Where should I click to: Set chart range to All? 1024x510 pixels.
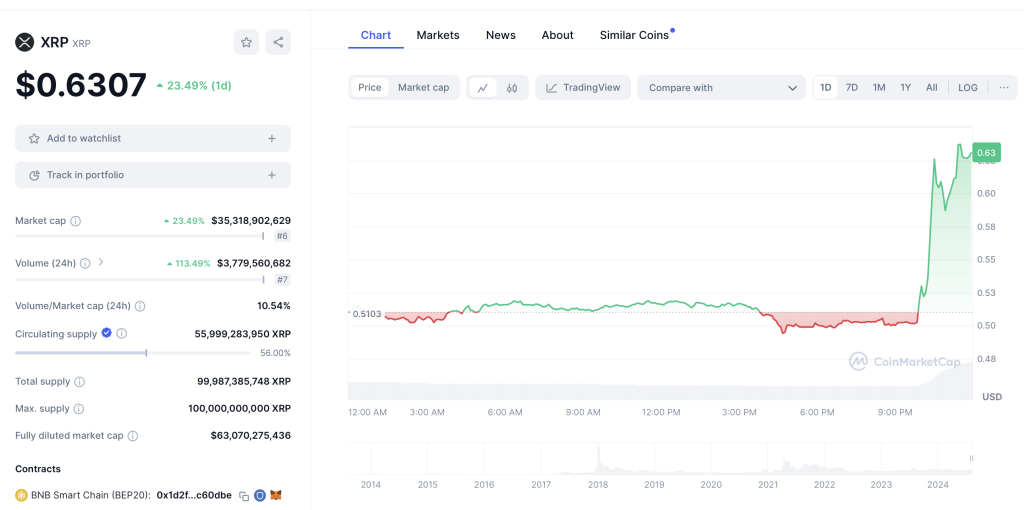tap(932, 88)
